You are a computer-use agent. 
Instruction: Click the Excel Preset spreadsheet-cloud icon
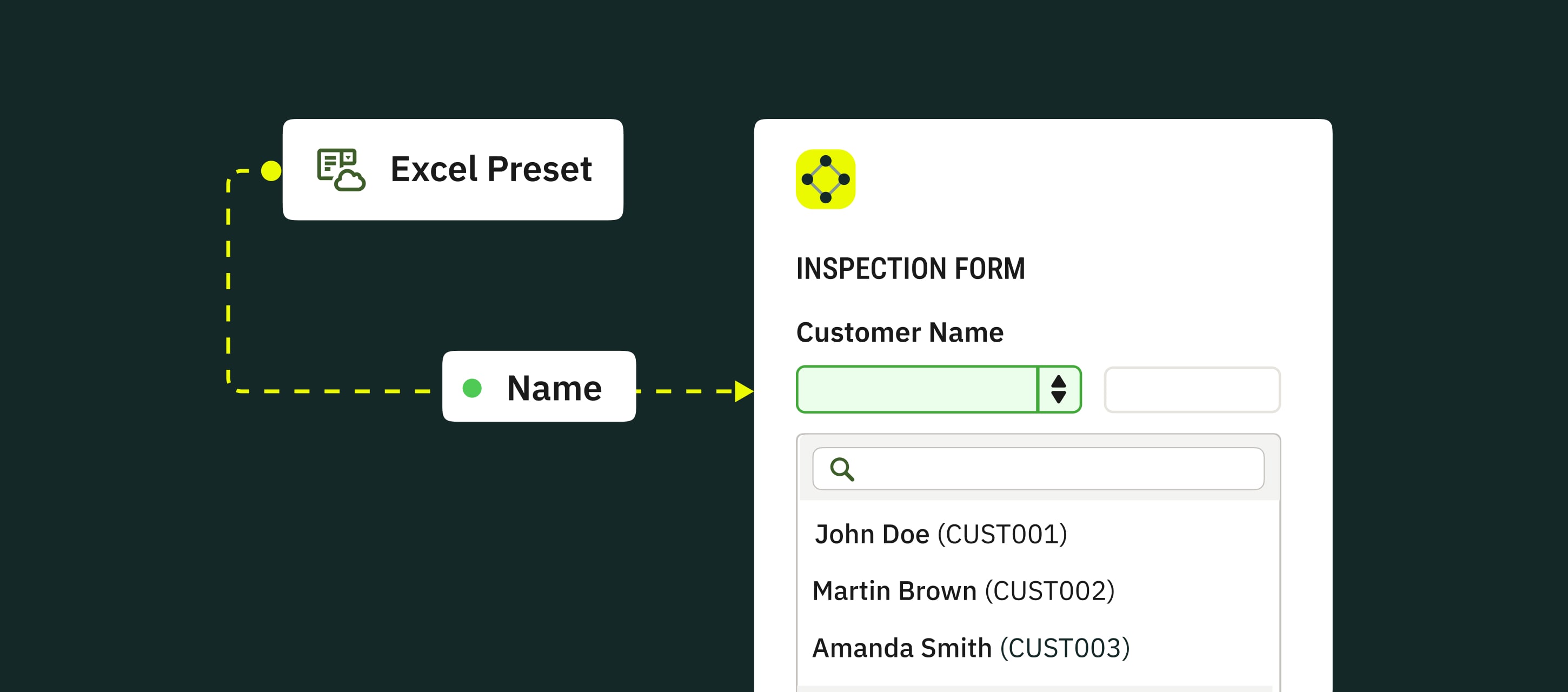click(341, 169)
